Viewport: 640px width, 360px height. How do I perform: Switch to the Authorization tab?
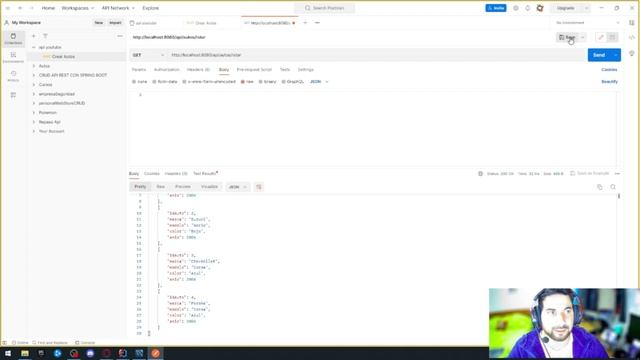pos(167,70)
